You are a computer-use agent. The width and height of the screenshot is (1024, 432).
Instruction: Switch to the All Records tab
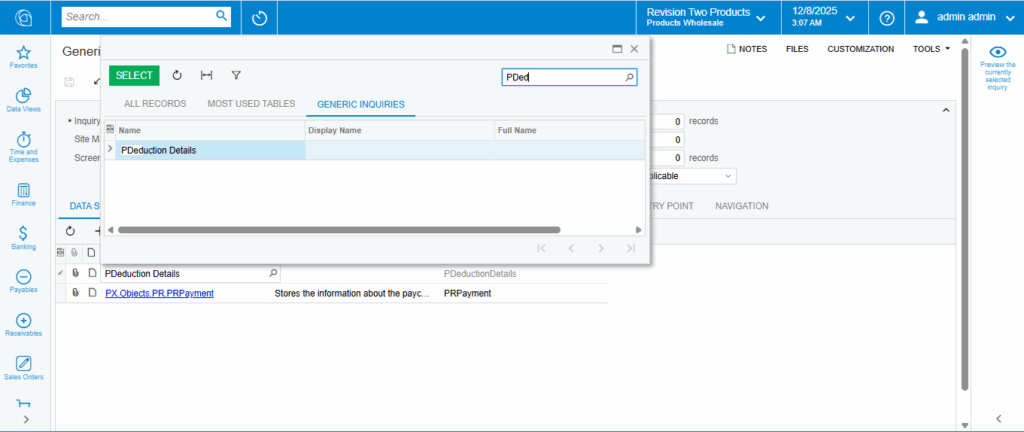[x=153, y=104]
